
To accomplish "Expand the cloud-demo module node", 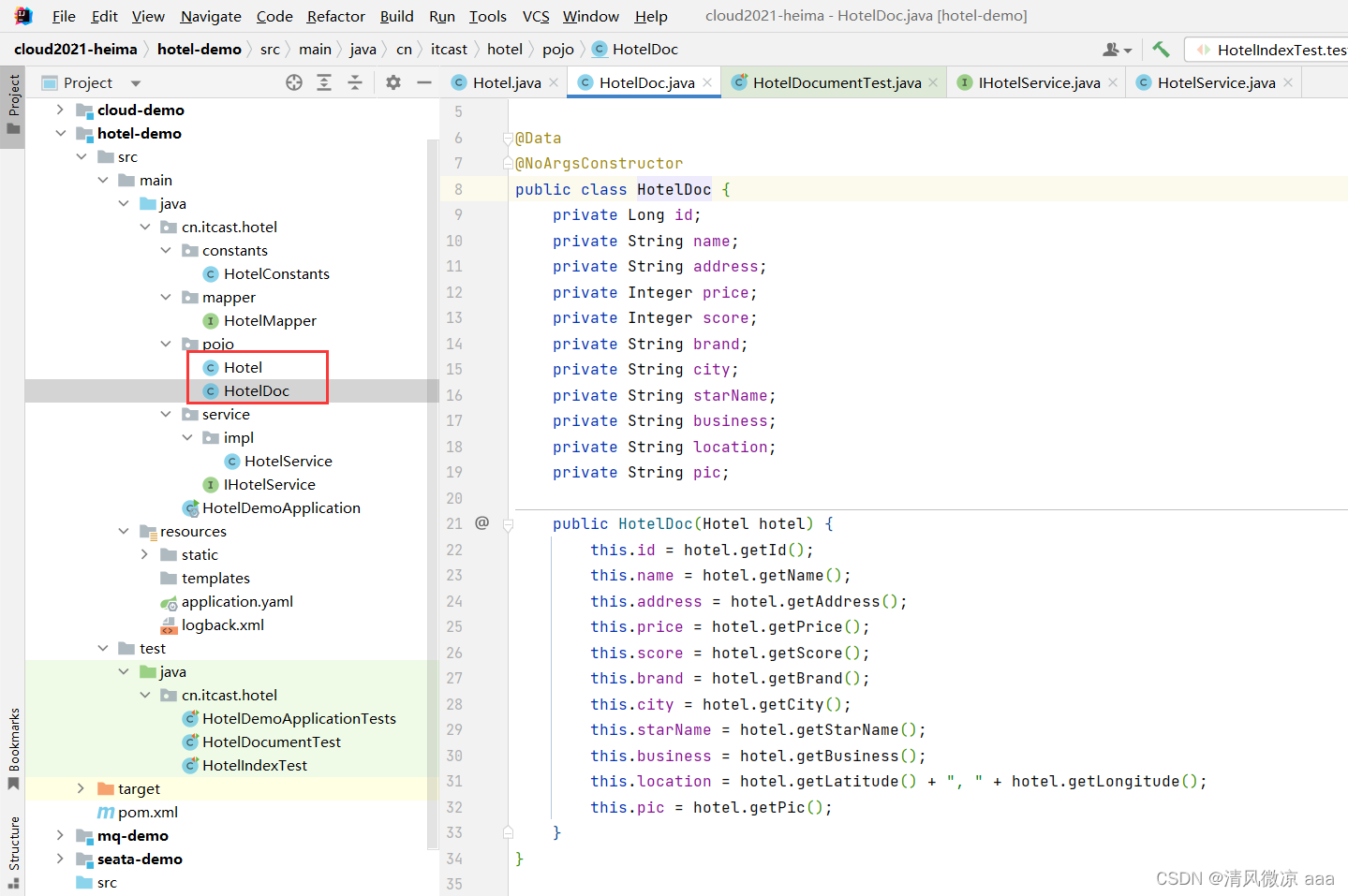I will click(60, 110).
